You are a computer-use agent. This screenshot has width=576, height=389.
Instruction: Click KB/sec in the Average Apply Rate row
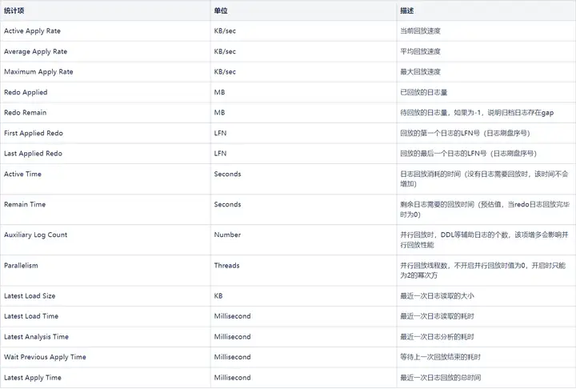click(225, 52)
